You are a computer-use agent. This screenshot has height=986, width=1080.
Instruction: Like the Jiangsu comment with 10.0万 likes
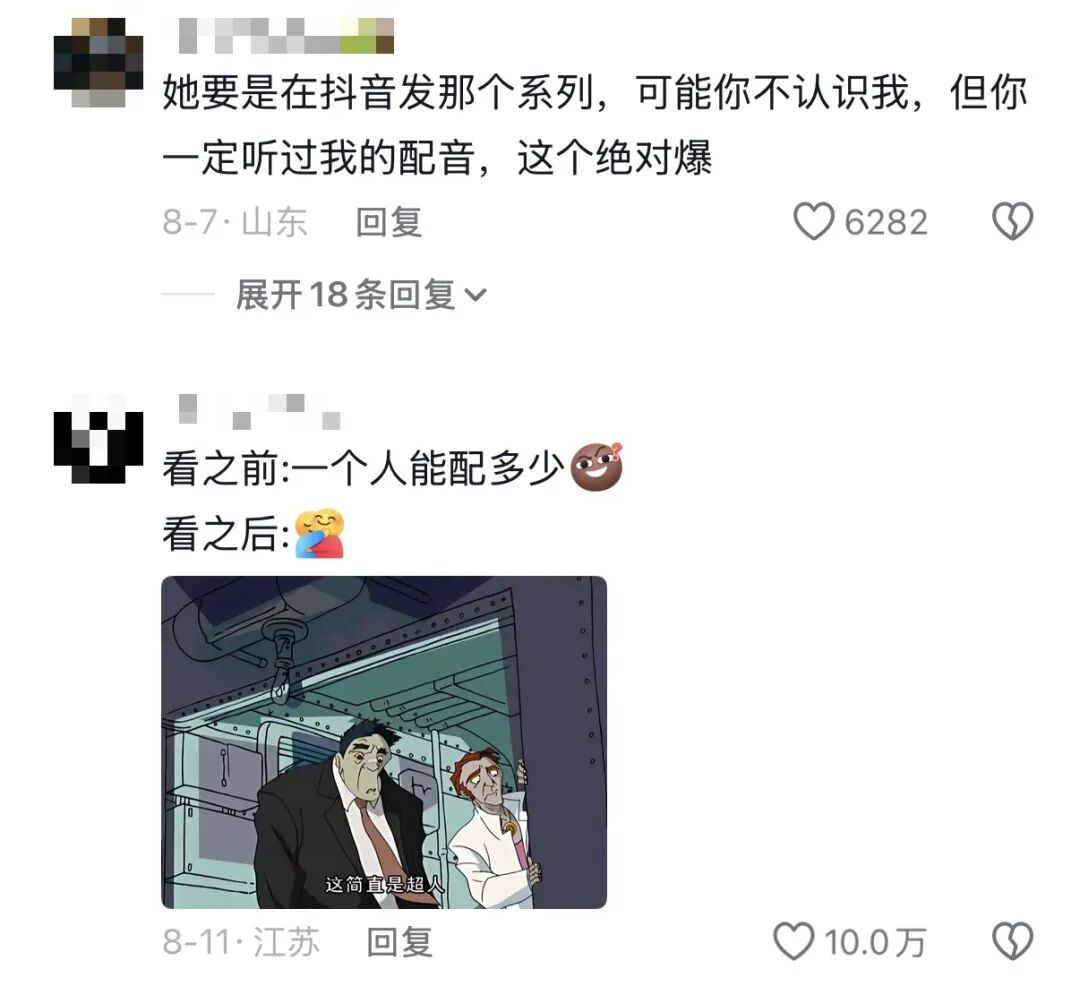[x=793, y=941]
